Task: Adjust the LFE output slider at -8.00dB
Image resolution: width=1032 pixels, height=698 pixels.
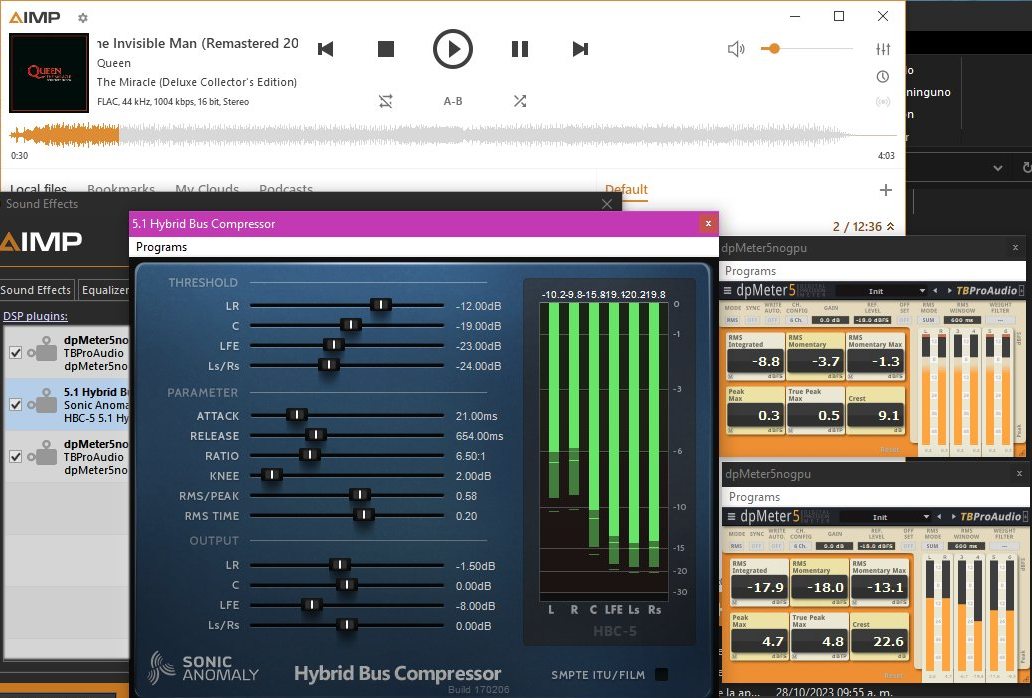Action: tap(311, 605)
